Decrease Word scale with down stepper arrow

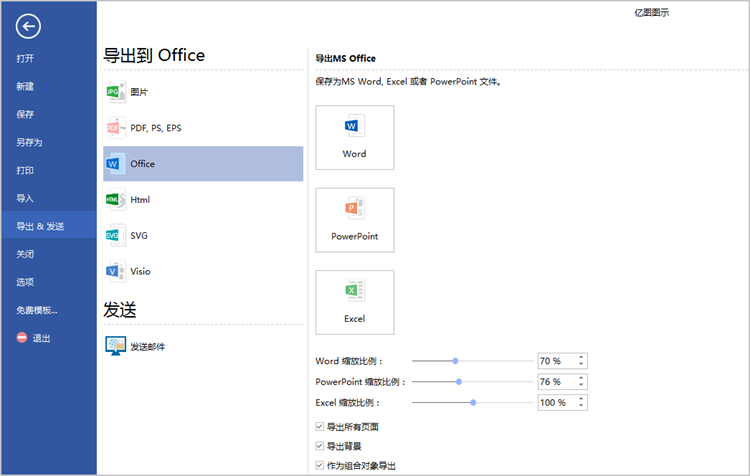(x=581, y=364)
